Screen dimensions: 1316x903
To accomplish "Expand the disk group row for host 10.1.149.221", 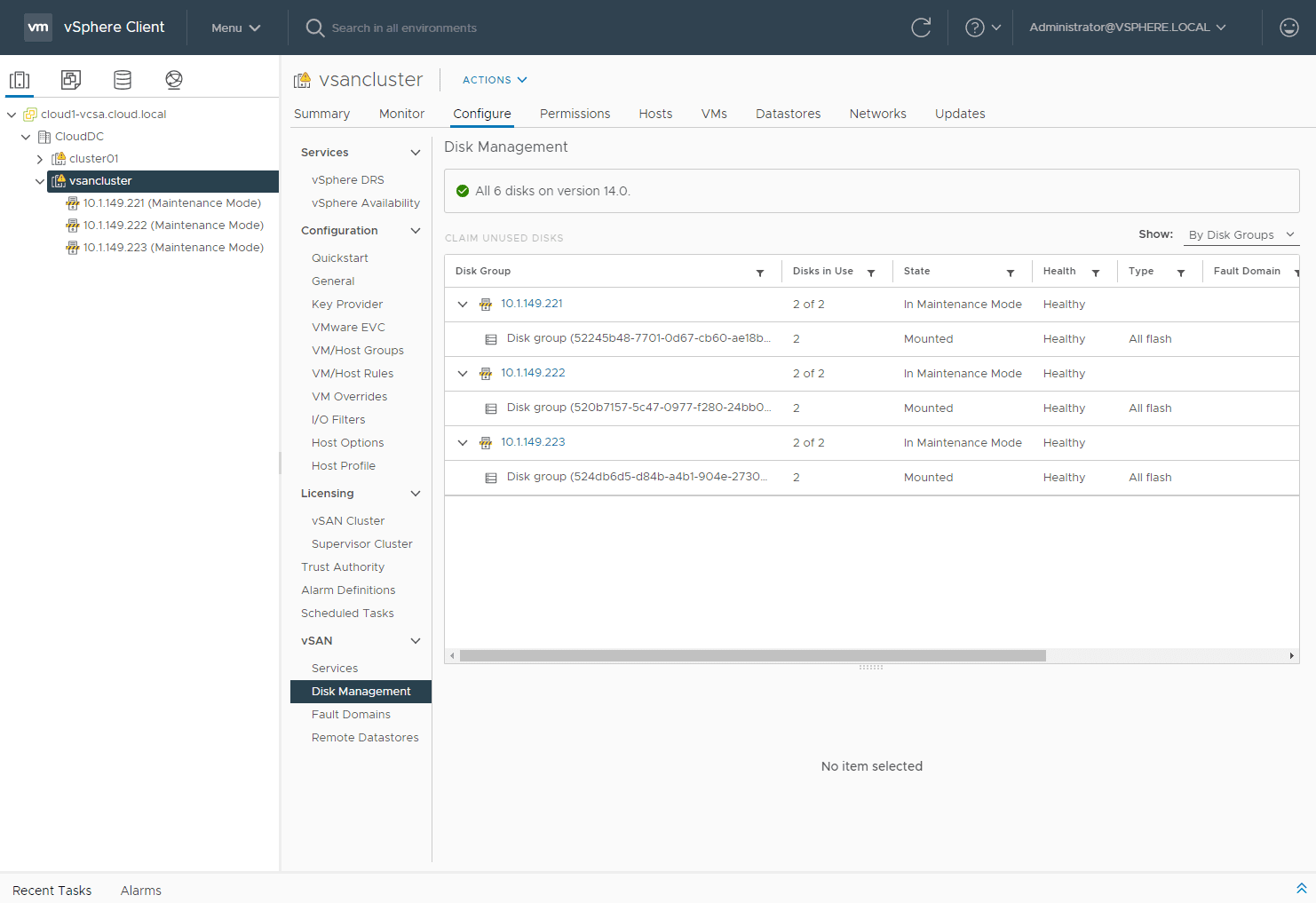I will pos(462,304).
